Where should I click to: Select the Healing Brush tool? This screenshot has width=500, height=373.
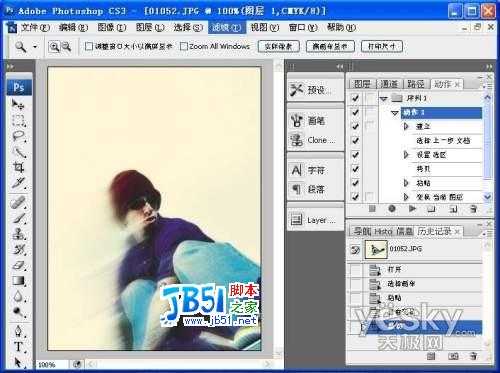tap(19, 202)
